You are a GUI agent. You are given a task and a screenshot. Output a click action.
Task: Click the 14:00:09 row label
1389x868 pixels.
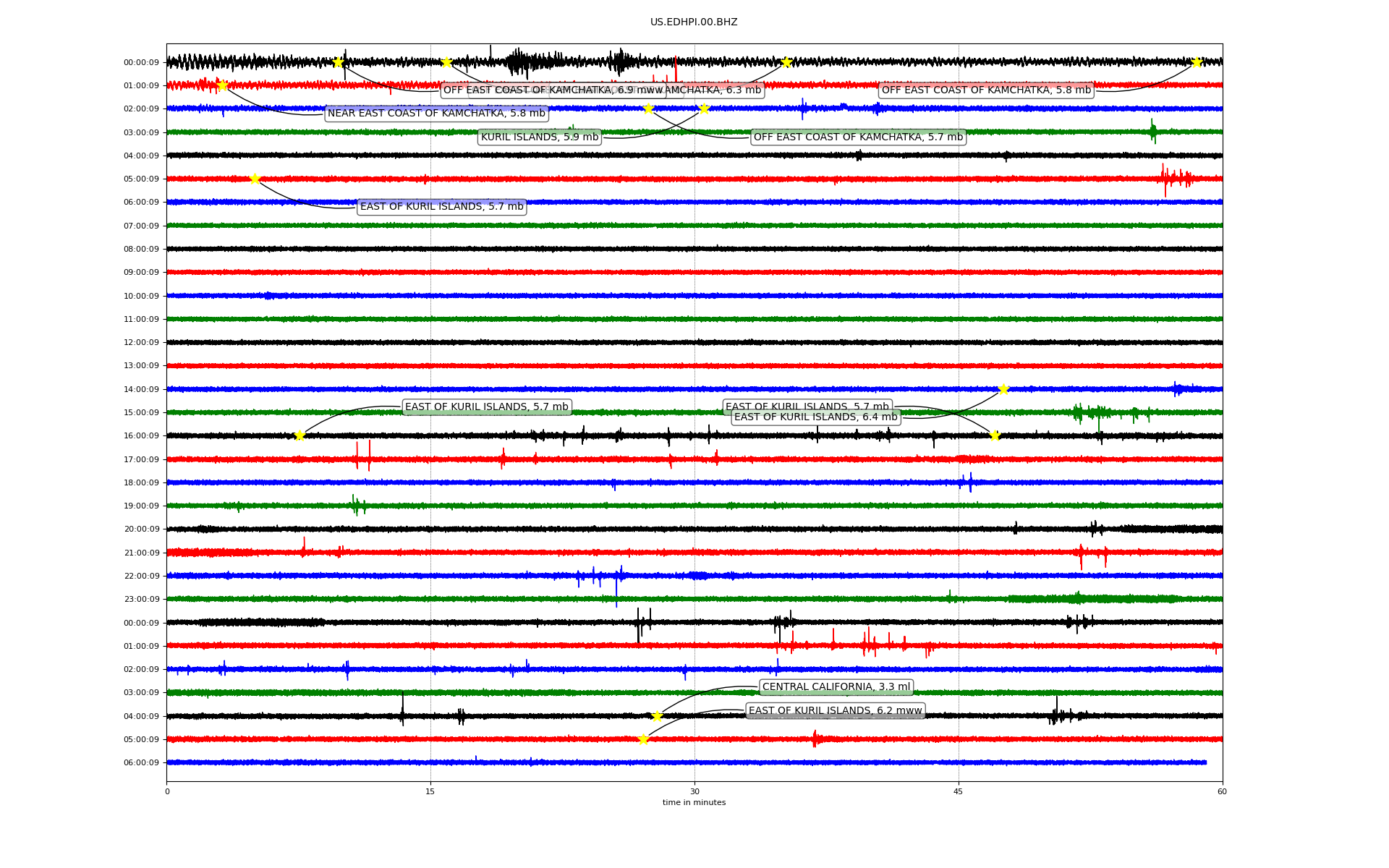141,389
